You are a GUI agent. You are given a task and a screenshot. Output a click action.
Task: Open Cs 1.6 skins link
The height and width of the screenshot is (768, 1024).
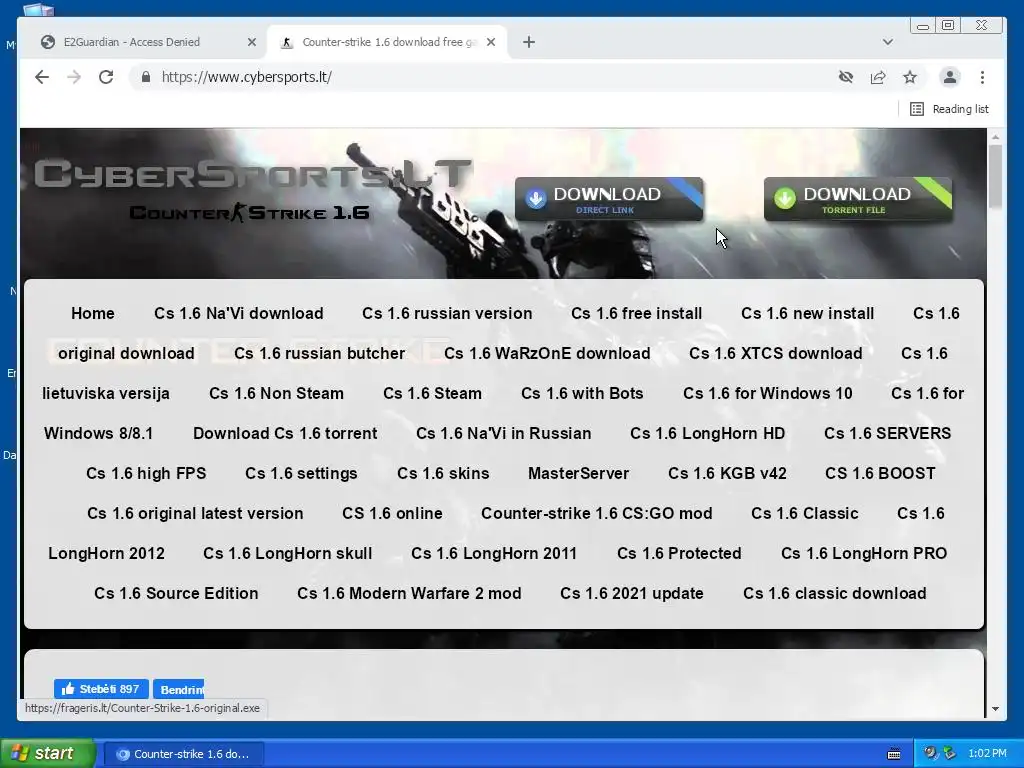click(443, 473)
